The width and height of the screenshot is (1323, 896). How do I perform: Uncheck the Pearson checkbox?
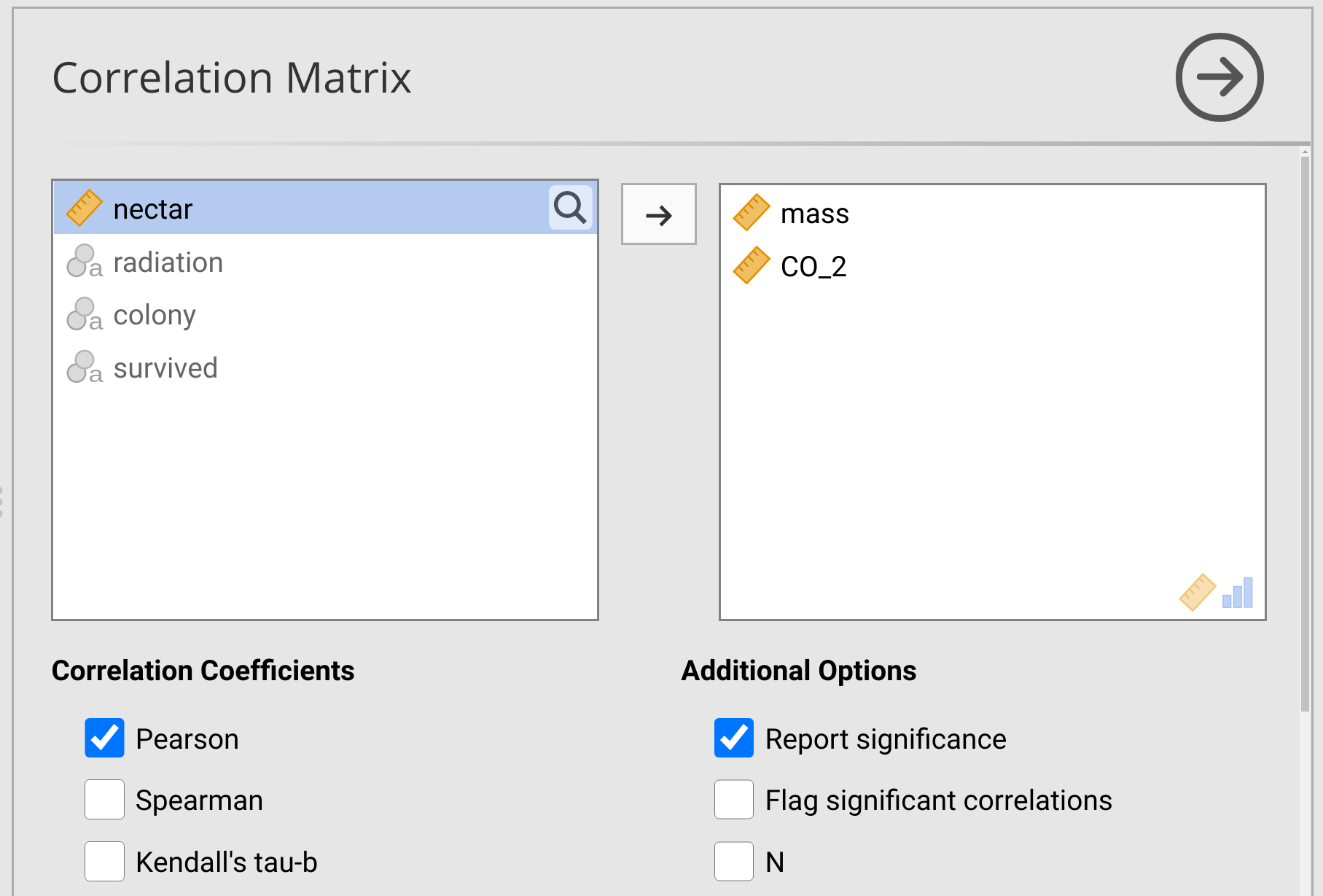pyautogui.click(x=104, y=739)
